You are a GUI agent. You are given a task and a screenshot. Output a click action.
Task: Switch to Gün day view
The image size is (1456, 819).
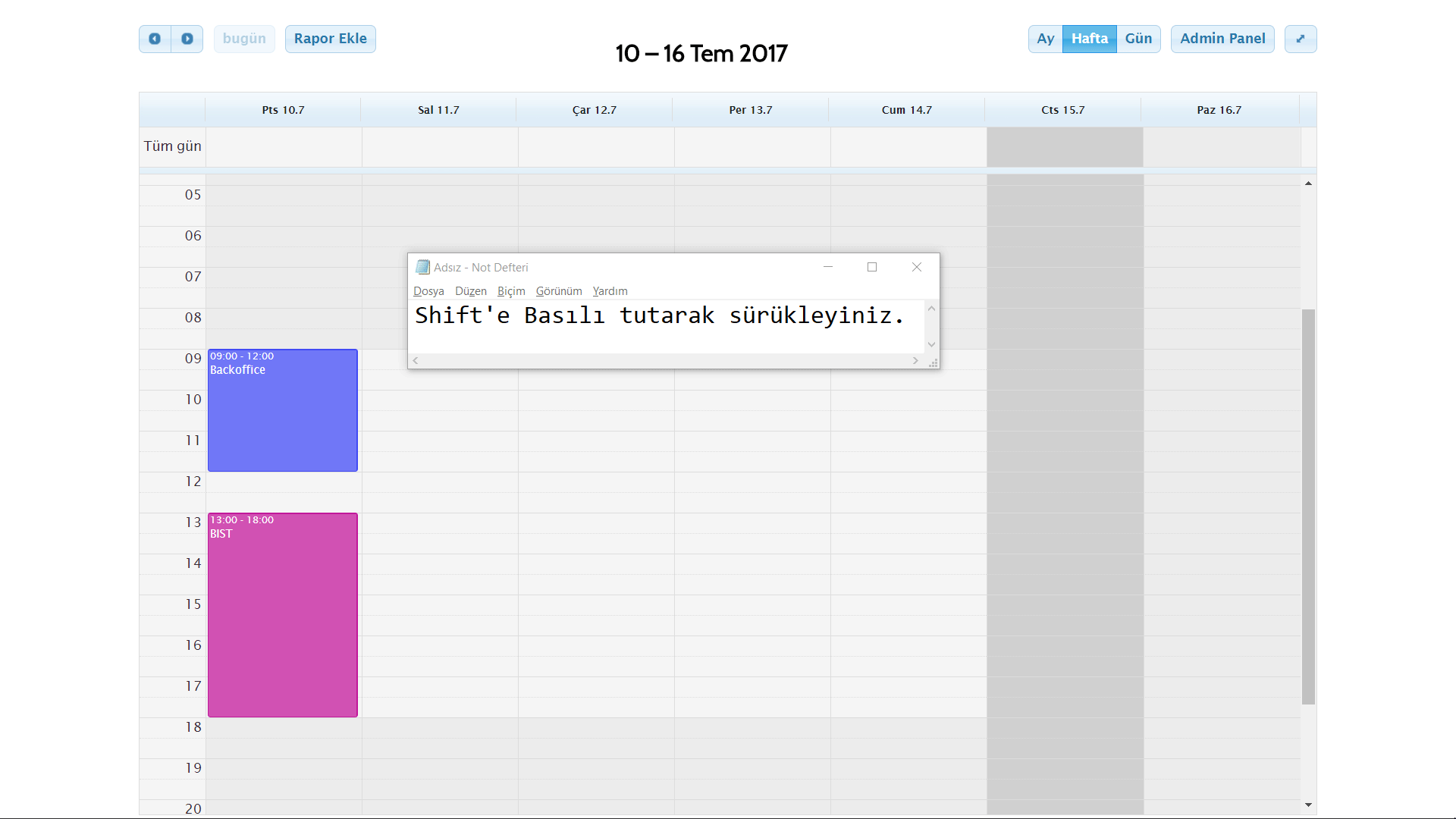coord(1138,39)
